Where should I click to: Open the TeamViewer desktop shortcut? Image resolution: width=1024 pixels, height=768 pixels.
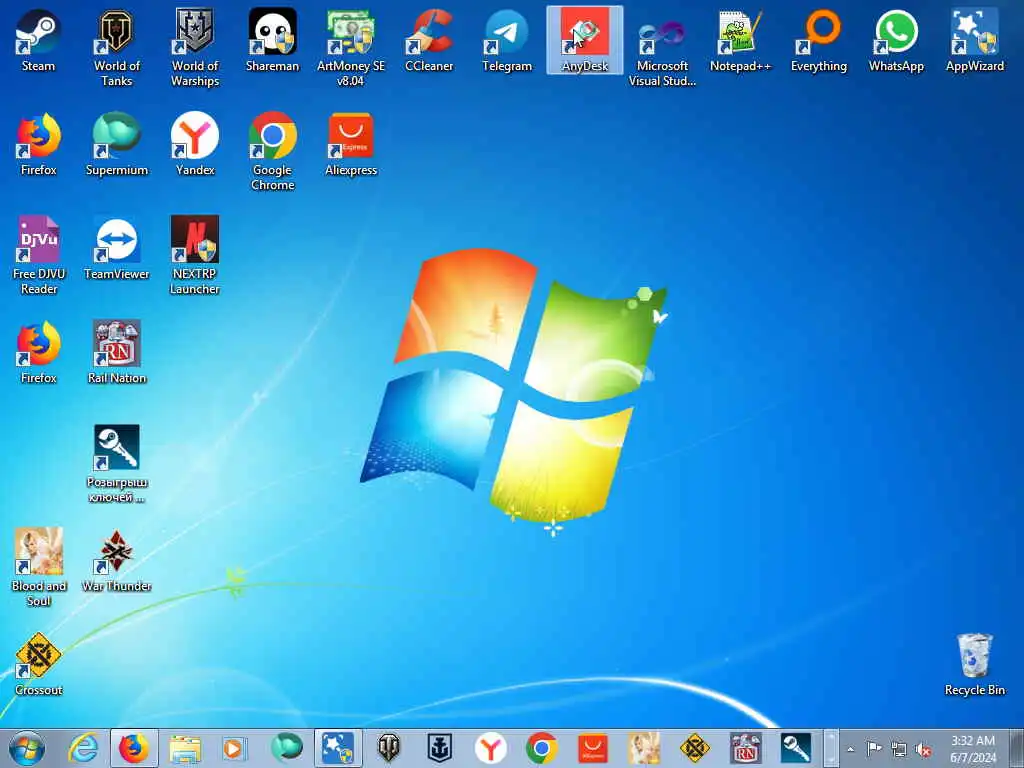pos(116,248)
